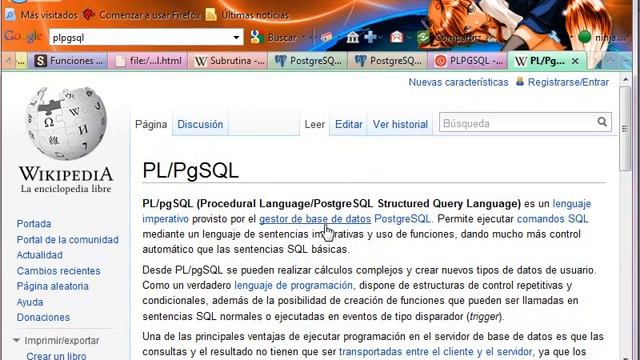Open the comandos SQL link
Viewport: 640px width, 360px height.
point(552,219)
